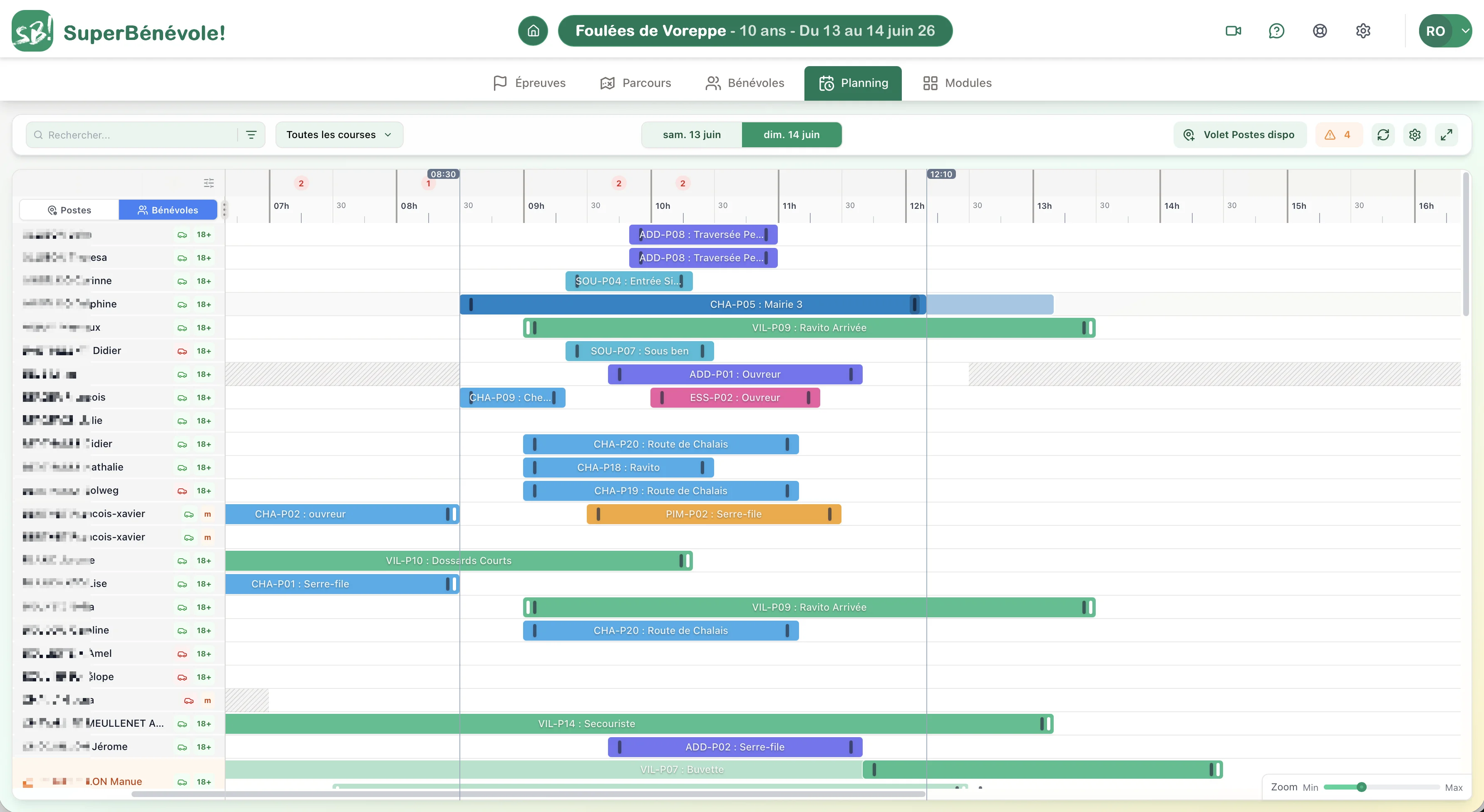This screenshot has height=812, width=1484.
Task: Click the lifebuoy support icon
Action: tap(1320, 30)
